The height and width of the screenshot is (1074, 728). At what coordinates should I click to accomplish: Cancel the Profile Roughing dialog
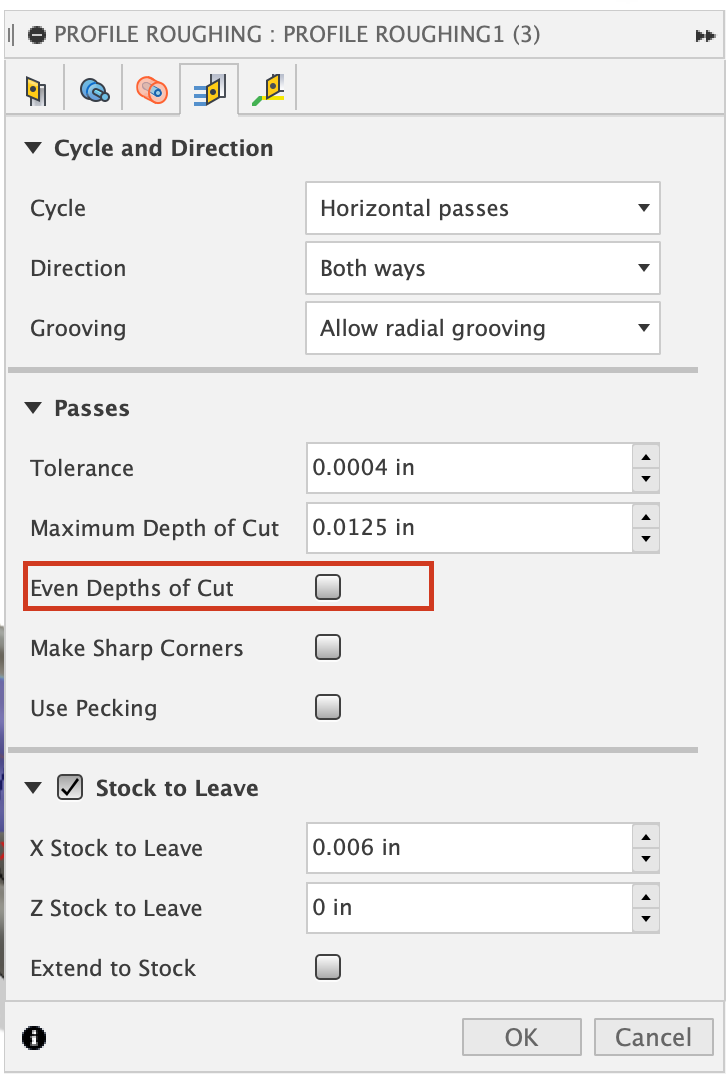pos(653,1037)
